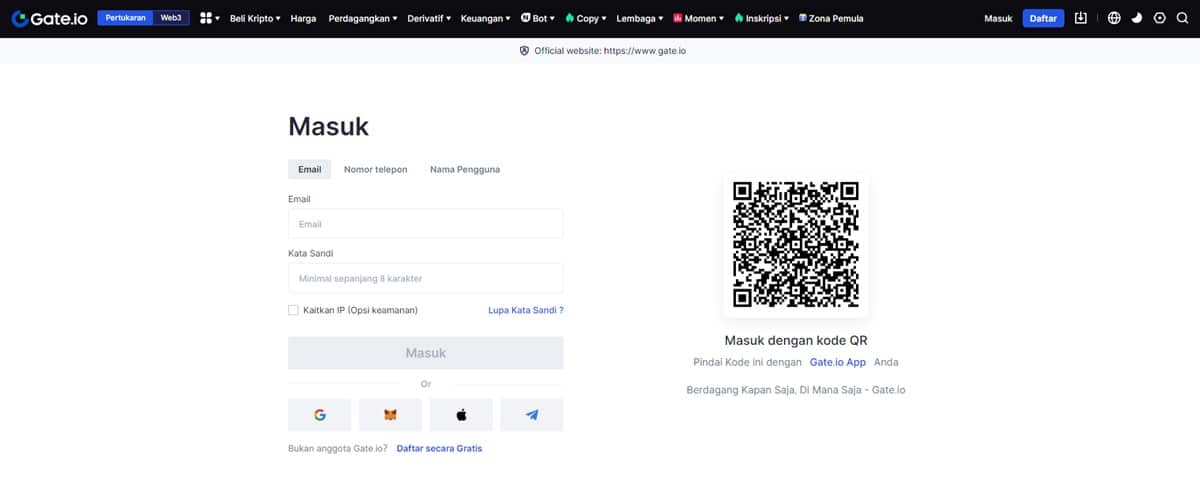Screen dimensions: 1200x481
Task: Enable the Kaitkan IP security checkbox
Action: click(x=293, y=310)
